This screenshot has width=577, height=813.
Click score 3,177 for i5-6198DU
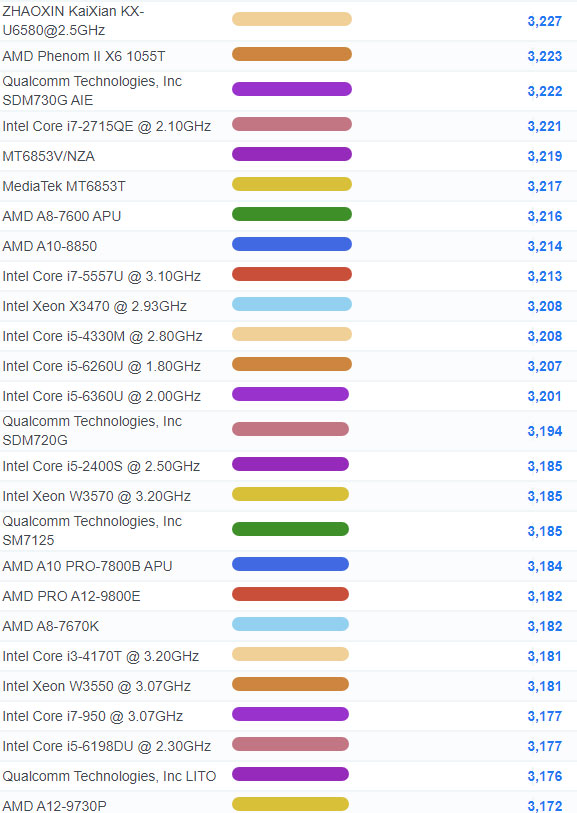coord(545,747)
